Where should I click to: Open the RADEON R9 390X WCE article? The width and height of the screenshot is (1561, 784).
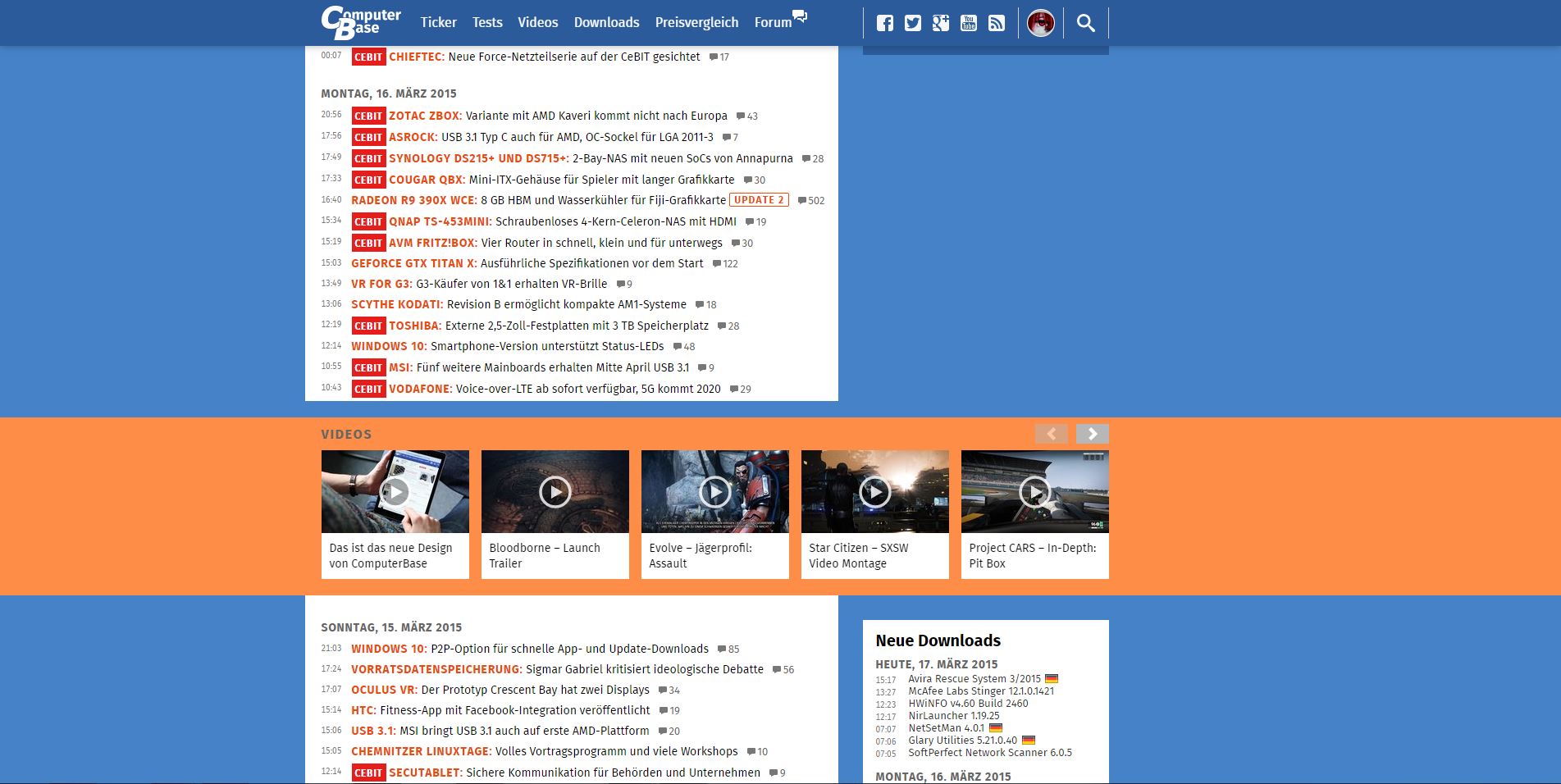(538, 200)
